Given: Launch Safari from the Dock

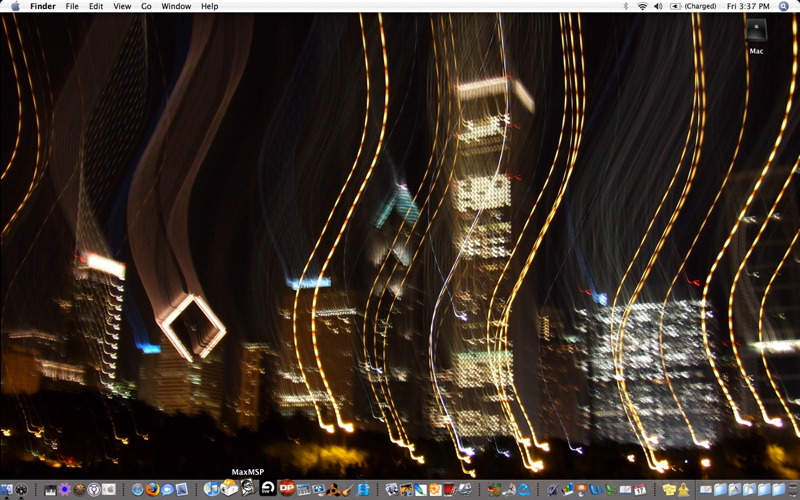Looking at the screenshot, I should coord(138,490).
